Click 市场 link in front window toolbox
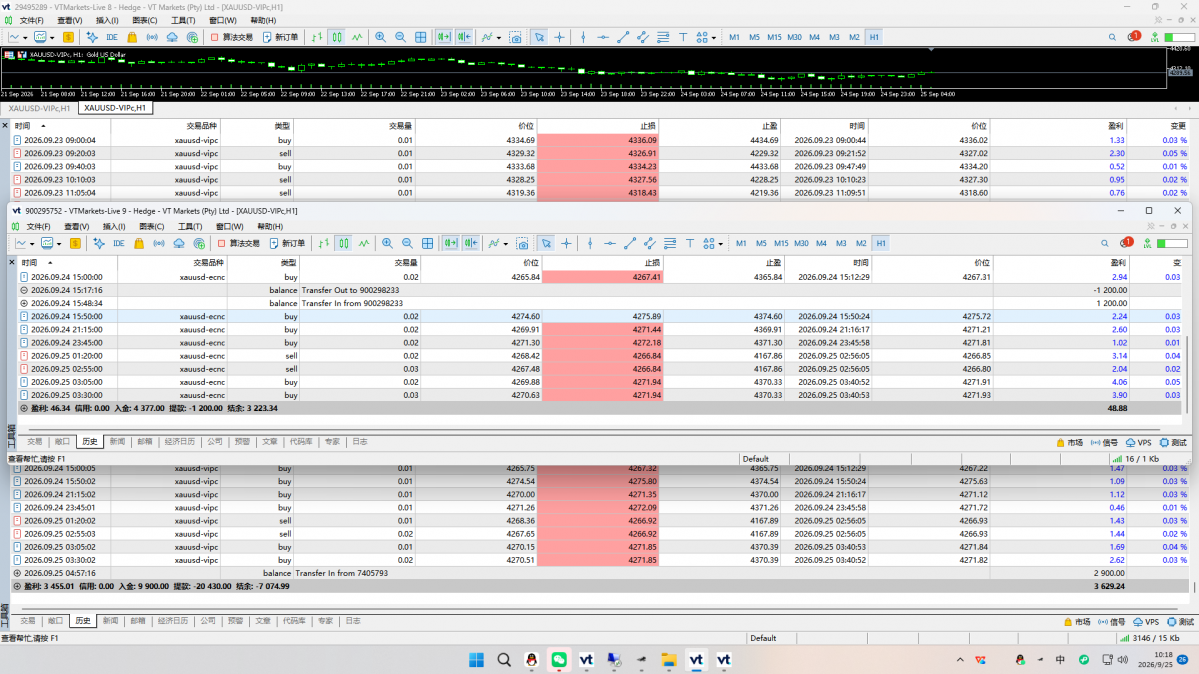Image resolution: width=1199 pixels, height=674 pixels. pyautogui.click(x=1069, y=442)
